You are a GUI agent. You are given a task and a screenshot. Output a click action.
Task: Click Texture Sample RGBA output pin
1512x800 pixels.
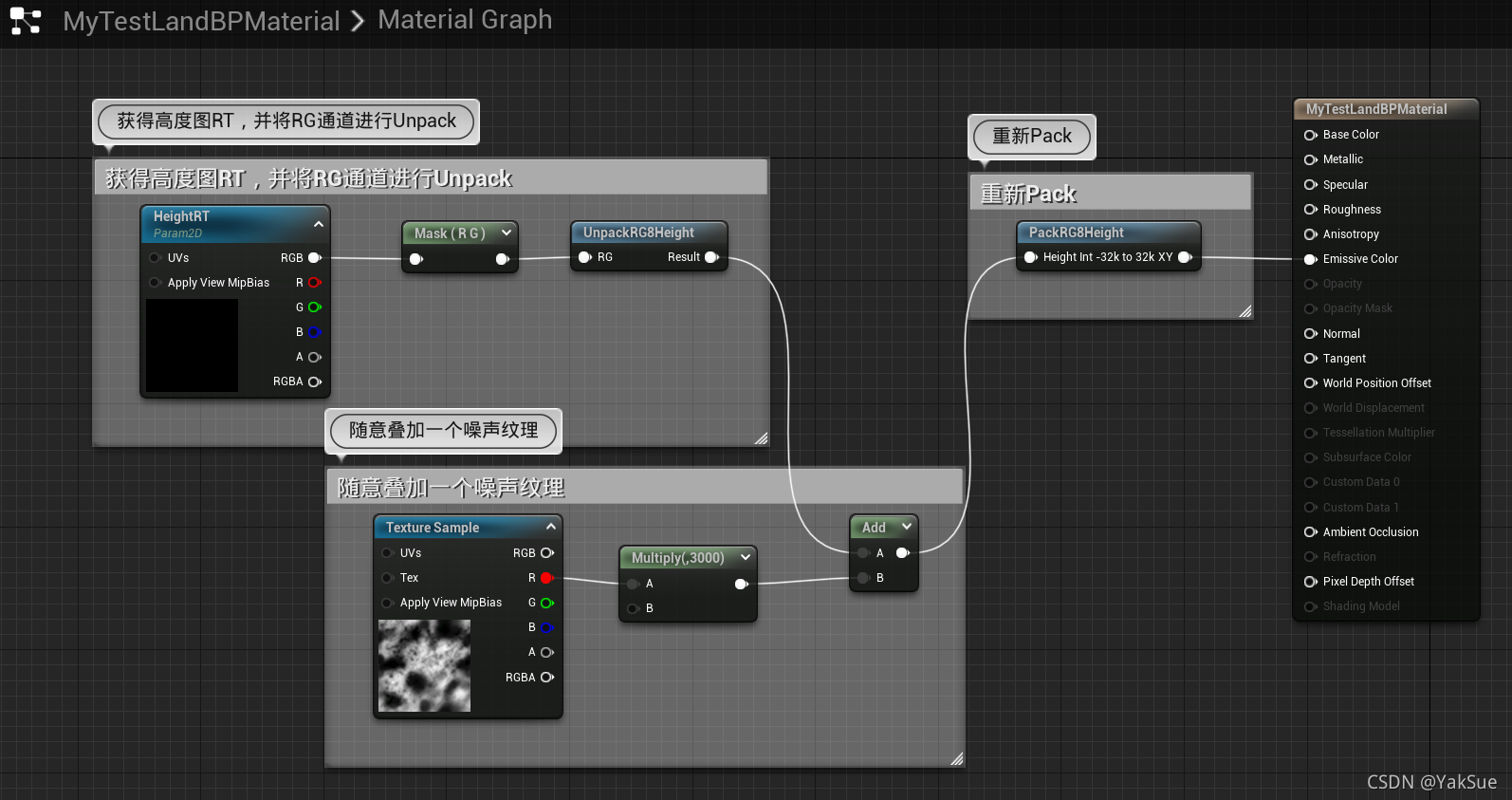point(547,678)
